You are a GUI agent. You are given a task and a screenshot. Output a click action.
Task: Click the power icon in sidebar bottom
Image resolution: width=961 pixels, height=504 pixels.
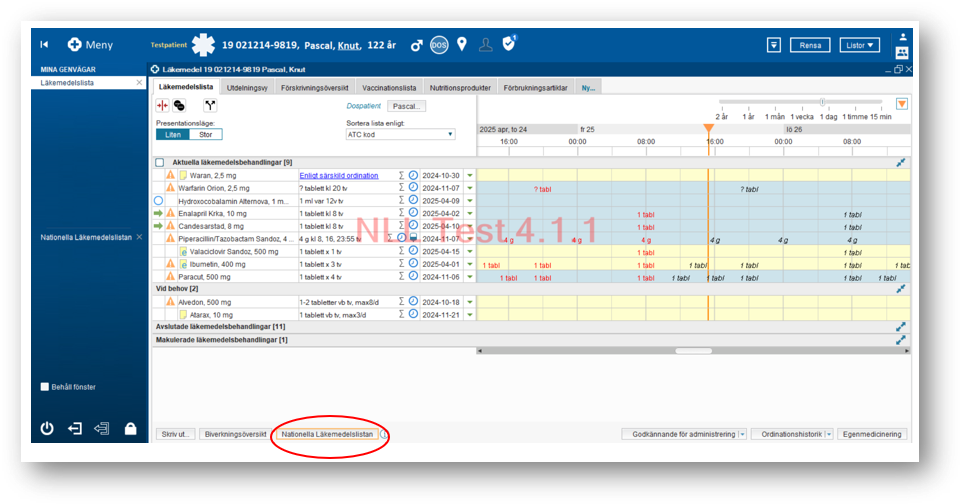47,428
